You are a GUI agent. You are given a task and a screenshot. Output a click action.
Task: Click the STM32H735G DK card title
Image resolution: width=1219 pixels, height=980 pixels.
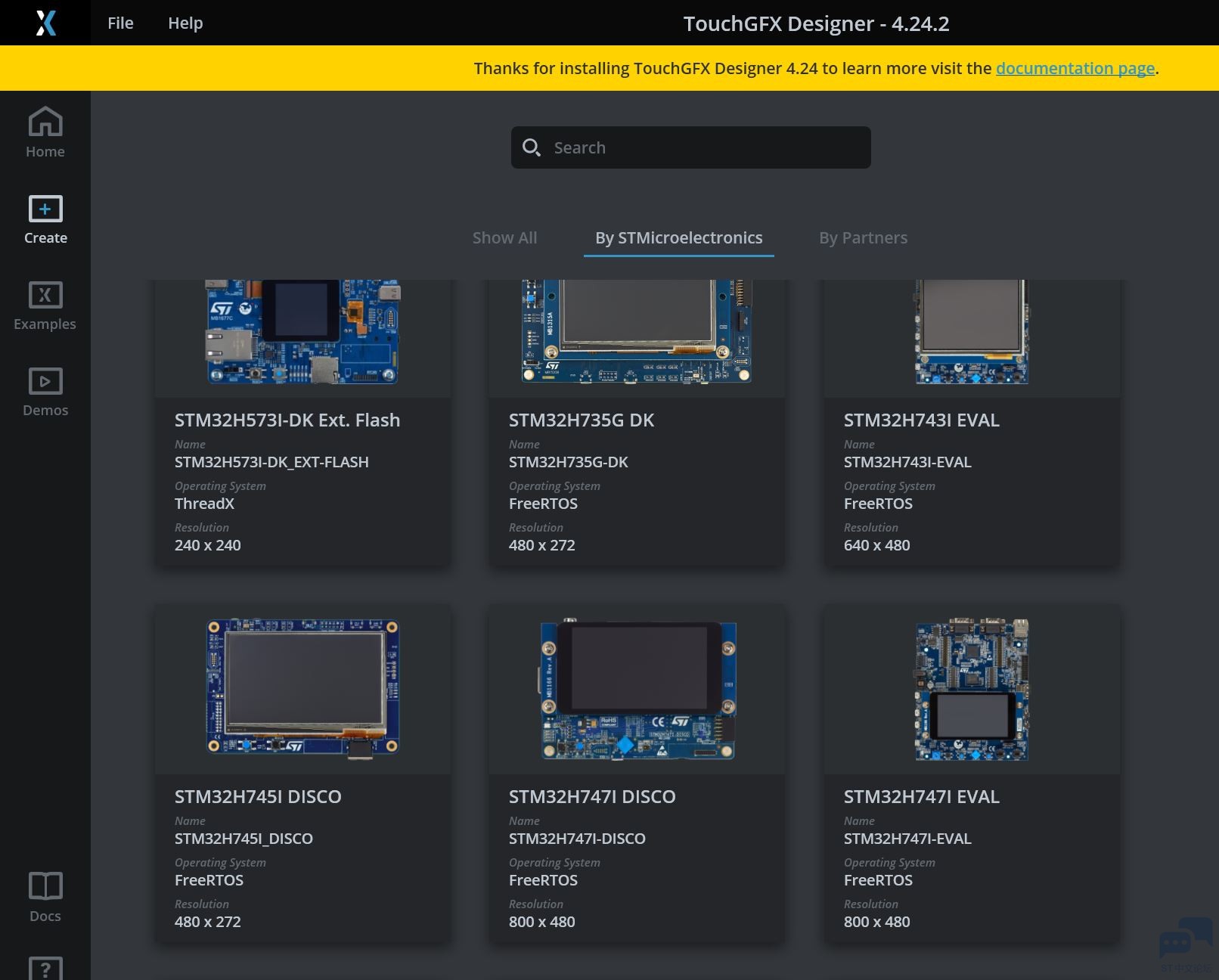click(x=582, y=420)
